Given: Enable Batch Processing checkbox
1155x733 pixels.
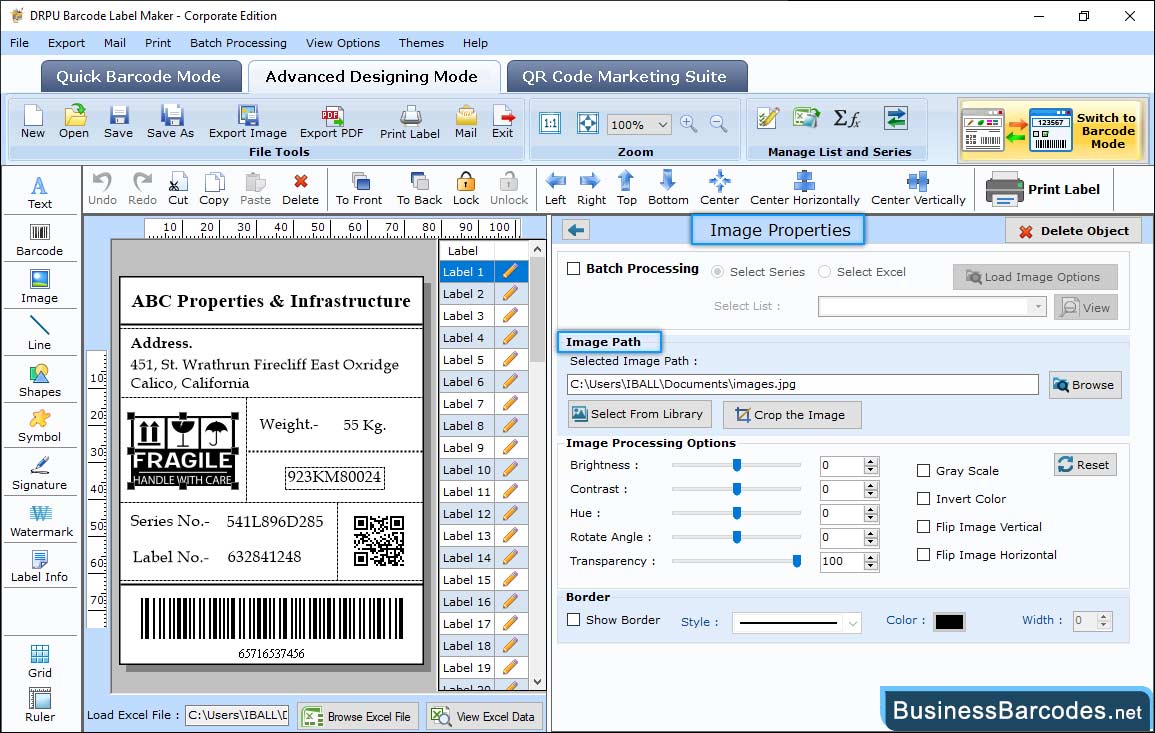Looking at the screenshot, I should pos(574,269).
